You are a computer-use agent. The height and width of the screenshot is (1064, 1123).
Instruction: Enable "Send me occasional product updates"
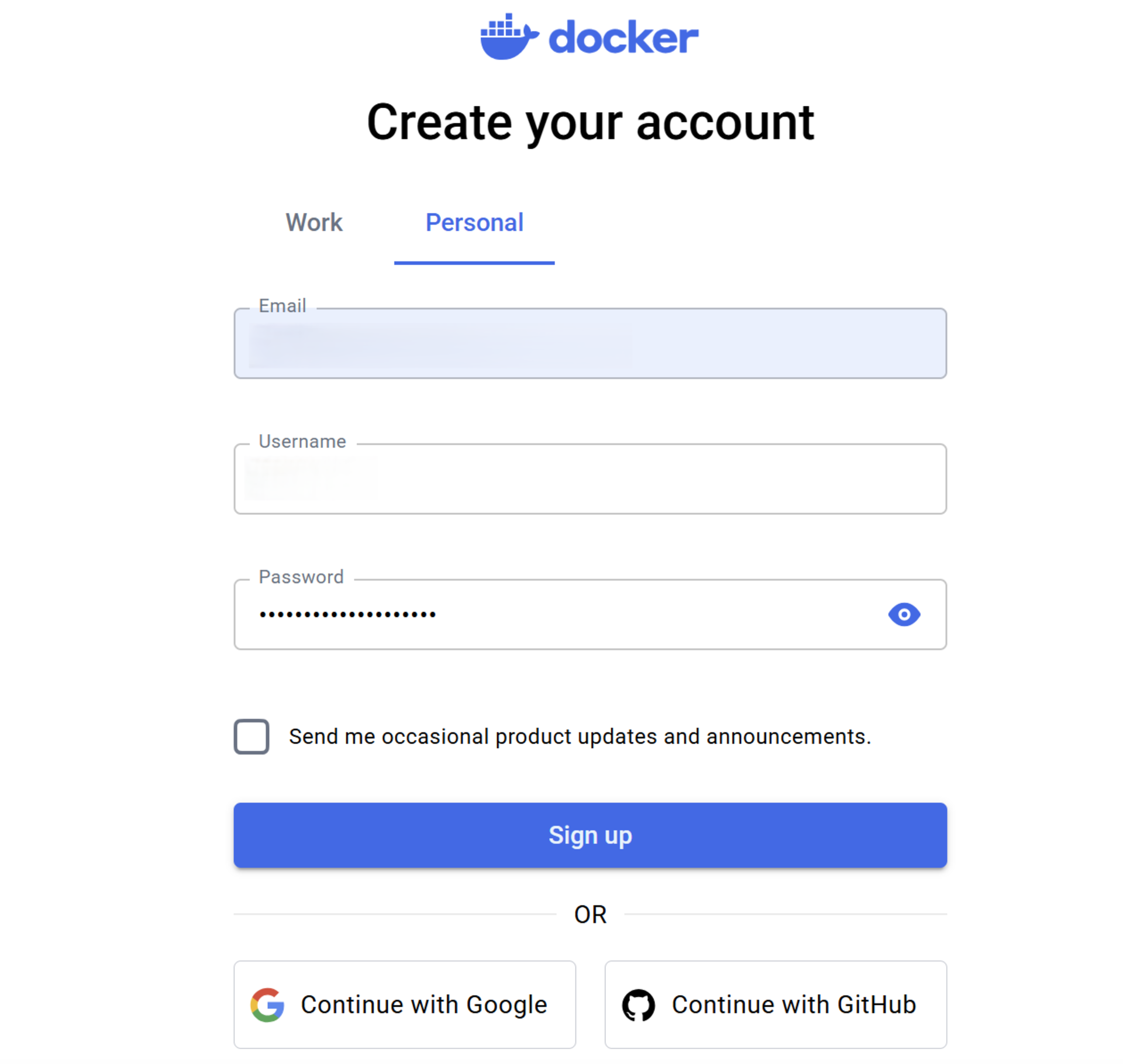click(251, 738)
